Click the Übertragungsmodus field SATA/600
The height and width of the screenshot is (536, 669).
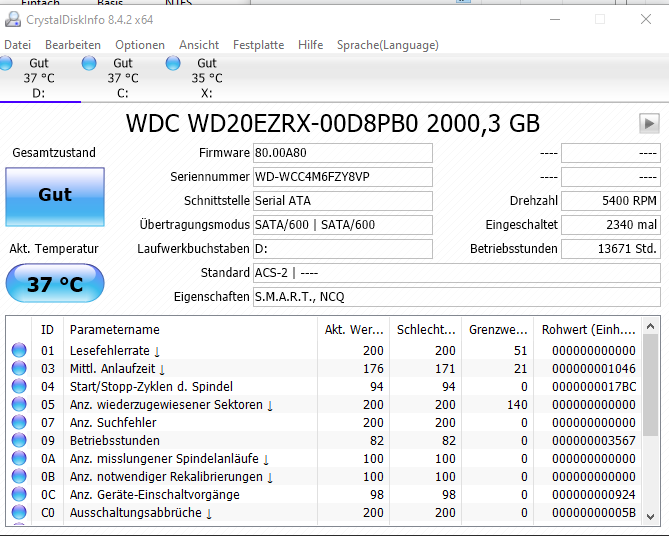click(x=343, y=224)
